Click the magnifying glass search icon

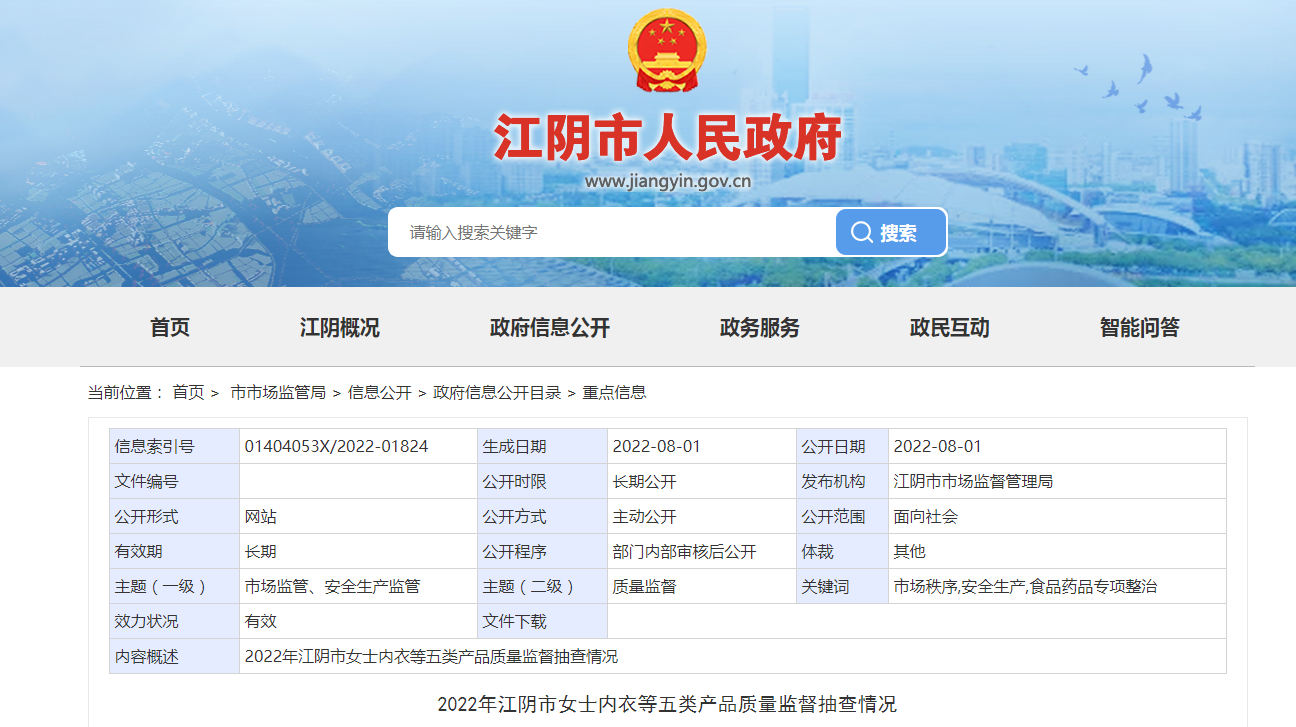pos(861,232)
